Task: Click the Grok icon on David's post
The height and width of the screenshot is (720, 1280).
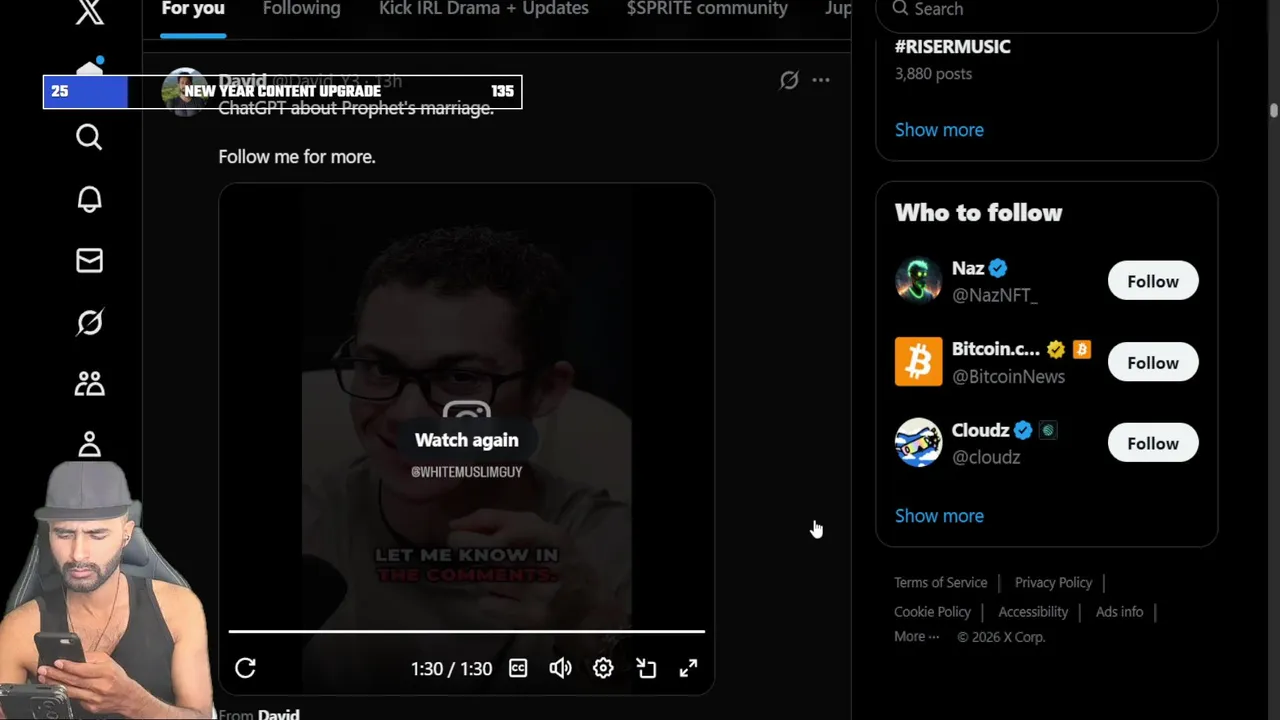Action: click(x=789, y=80)
